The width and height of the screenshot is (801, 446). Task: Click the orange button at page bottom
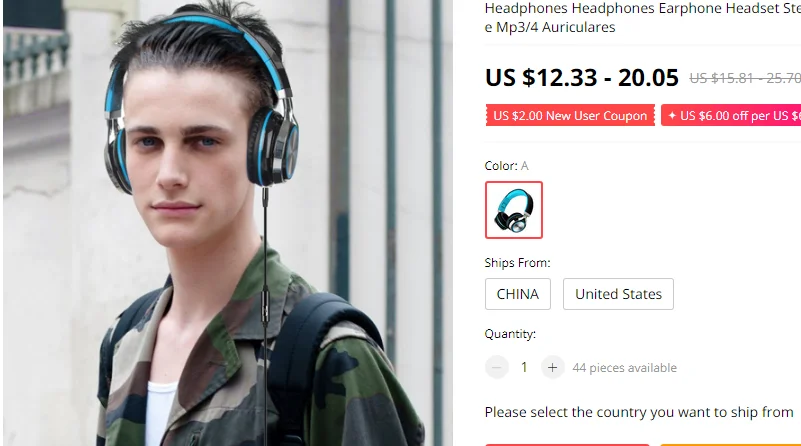coord(731,445)
